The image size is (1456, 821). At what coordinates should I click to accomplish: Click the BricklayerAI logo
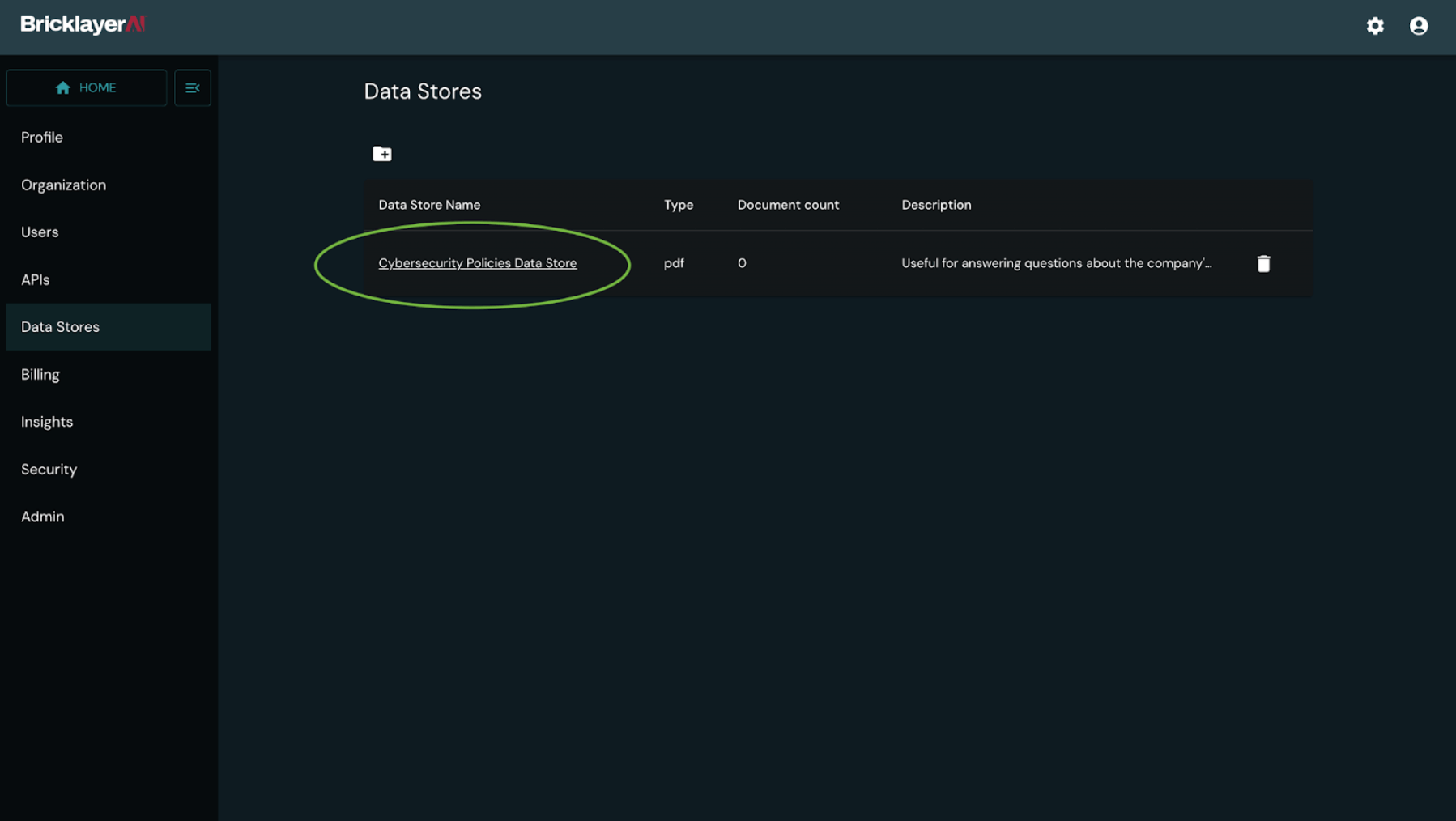(x=83, y=25)
